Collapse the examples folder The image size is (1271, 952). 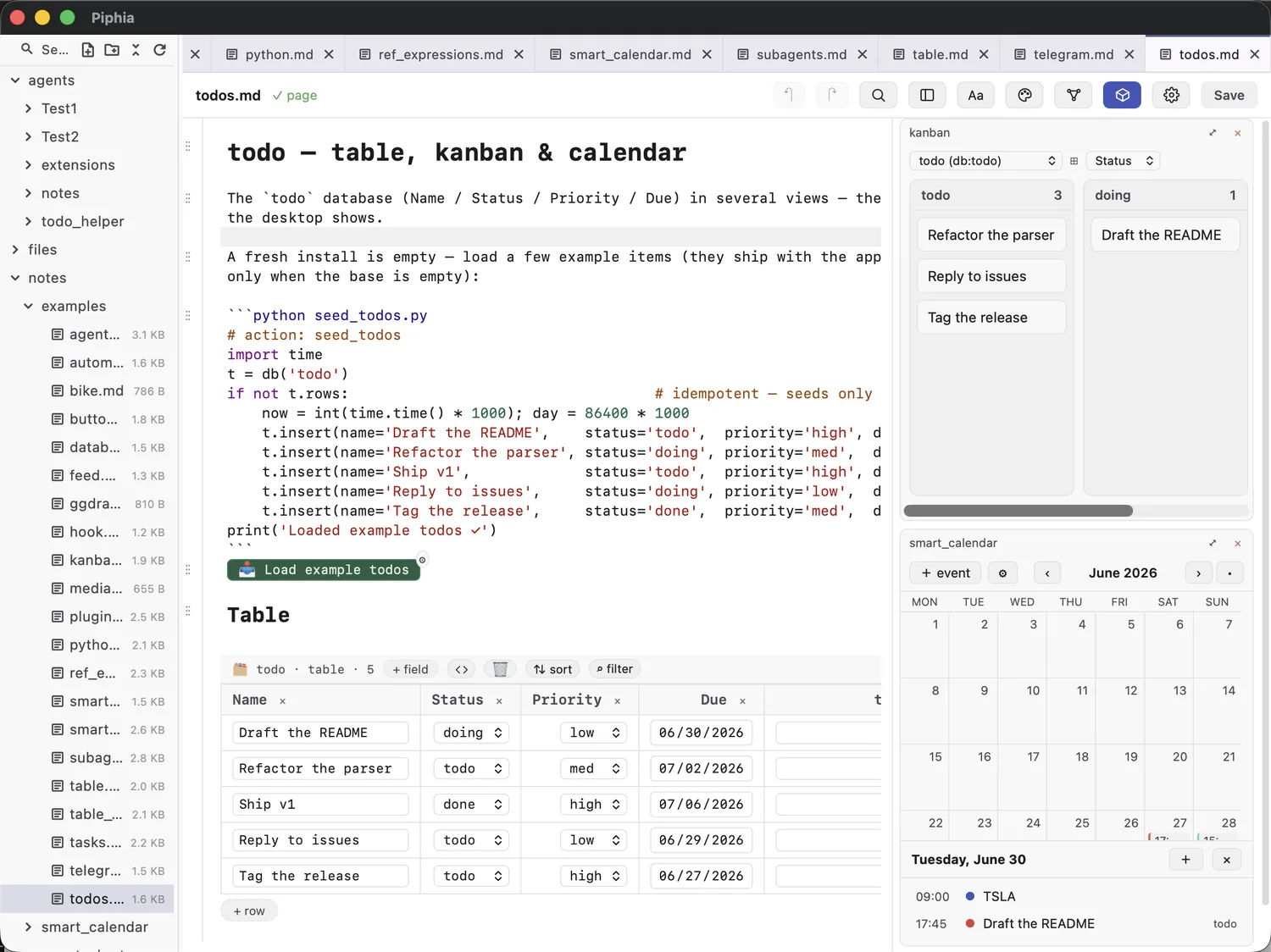pos(28,306)
